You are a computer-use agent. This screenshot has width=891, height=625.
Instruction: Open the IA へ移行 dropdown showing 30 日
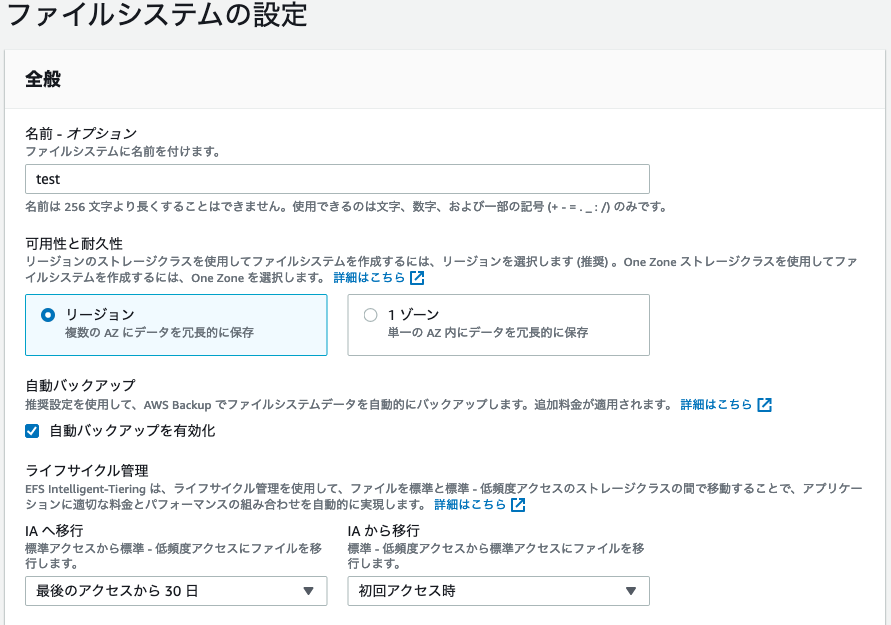point(176,591)
